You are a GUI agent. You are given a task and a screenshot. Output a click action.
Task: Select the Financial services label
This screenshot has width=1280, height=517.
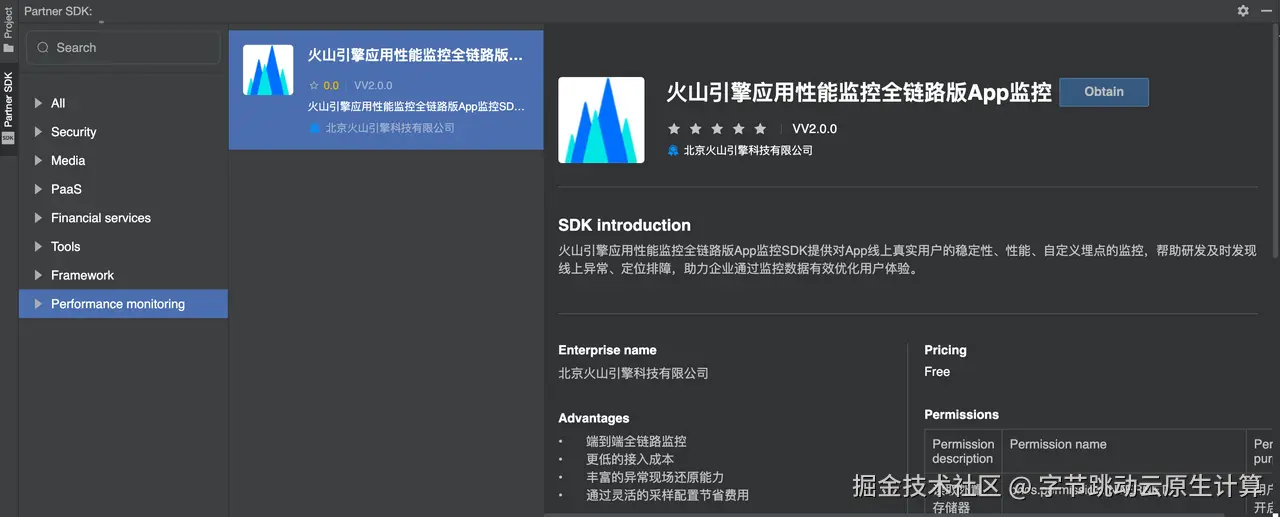101,218
